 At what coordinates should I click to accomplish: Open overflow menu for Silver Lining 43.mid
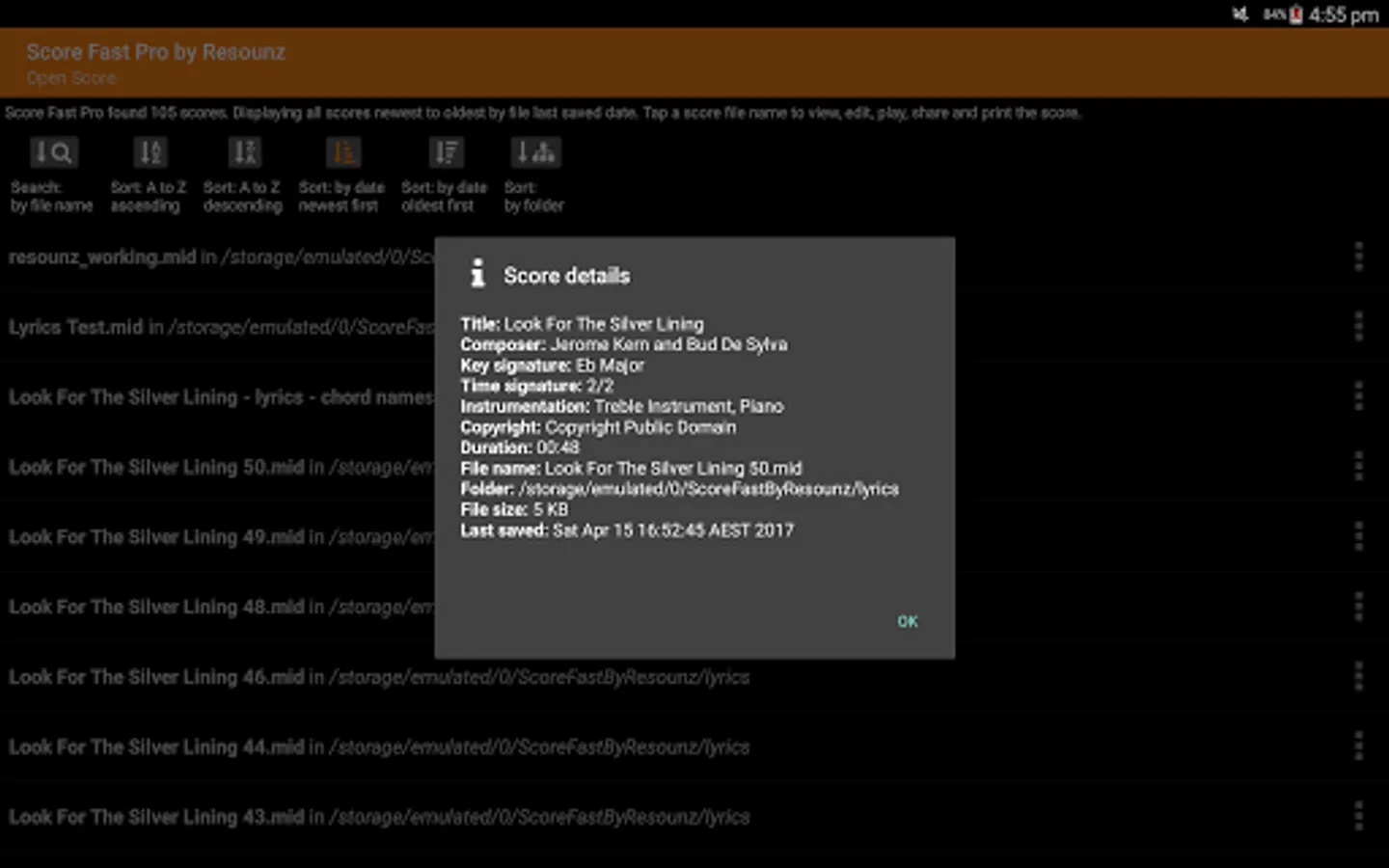[x=1358, y=817]
